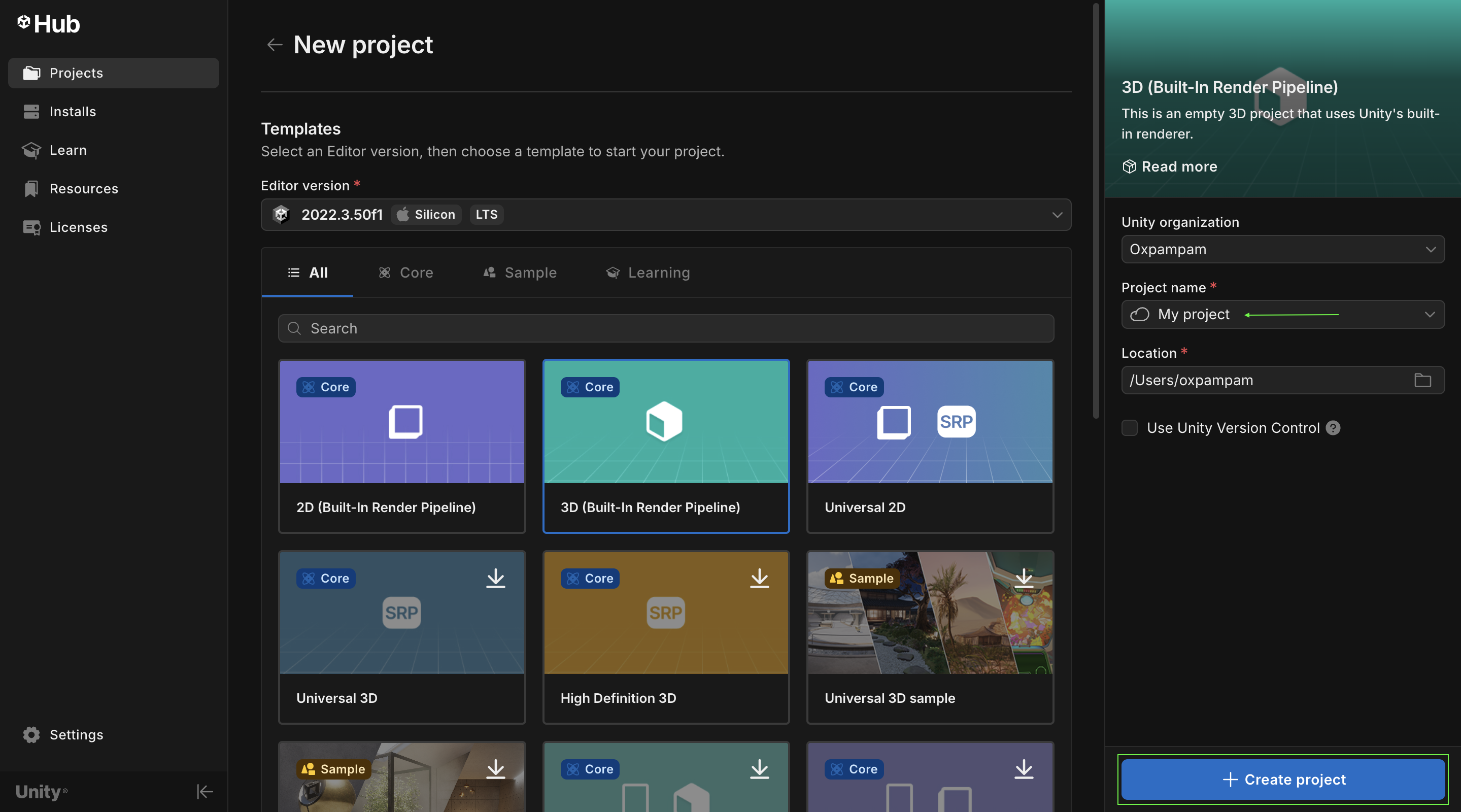
Task: Click the download icon on Universal 3D template
Action: click(495, 578)
